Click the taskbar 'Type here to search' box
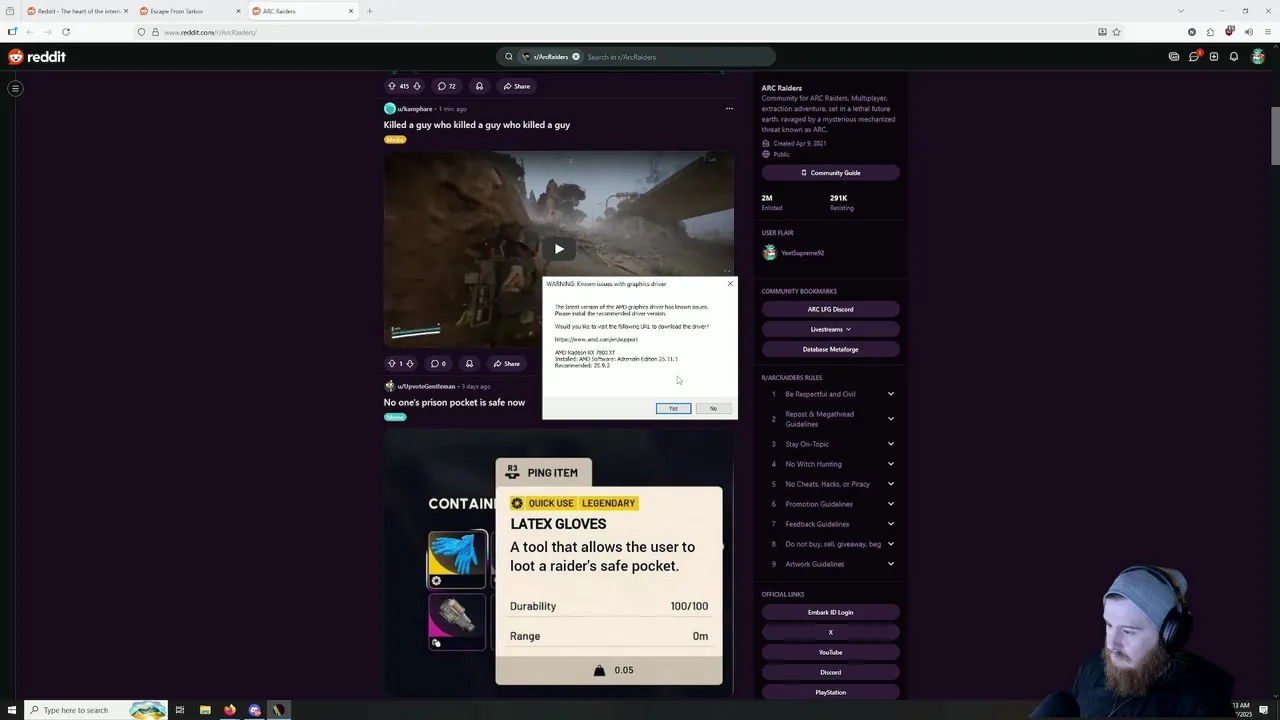This screenshot has width=1280, height=720. point(96,710)
